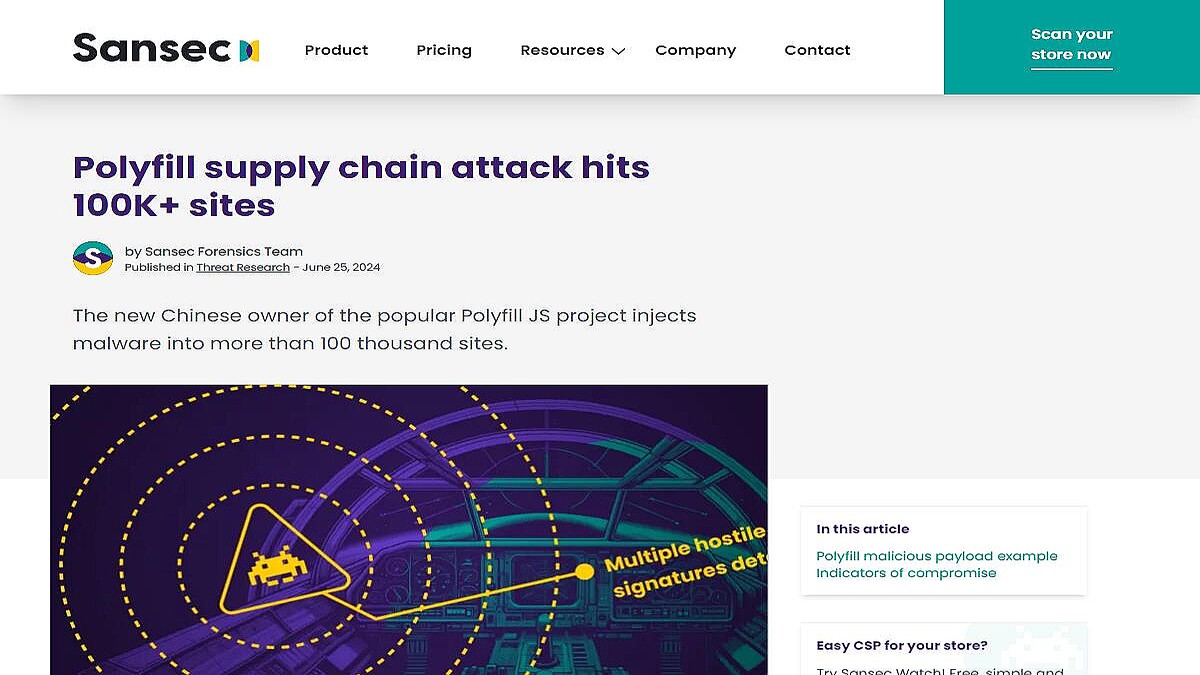This screenshot has width=1200, height=675.
Task: Click the Scan your store now button
Action: (x=1071, y=46)
